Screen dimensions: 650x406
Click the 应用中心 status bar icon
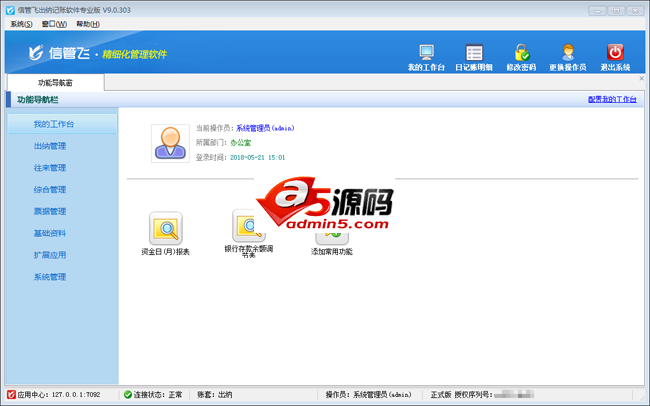pos(11,394)
